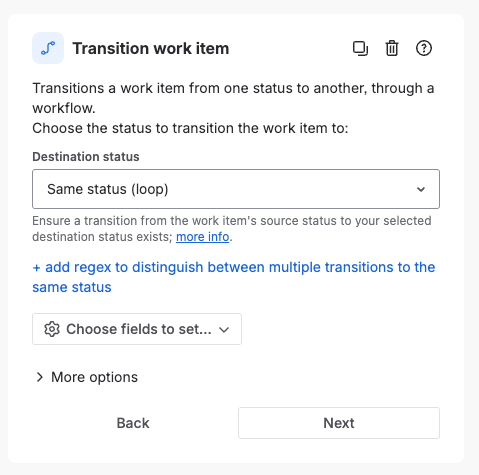Click the helper text about source status
This screenshot has width=479, height=475.
pos(232,229)
